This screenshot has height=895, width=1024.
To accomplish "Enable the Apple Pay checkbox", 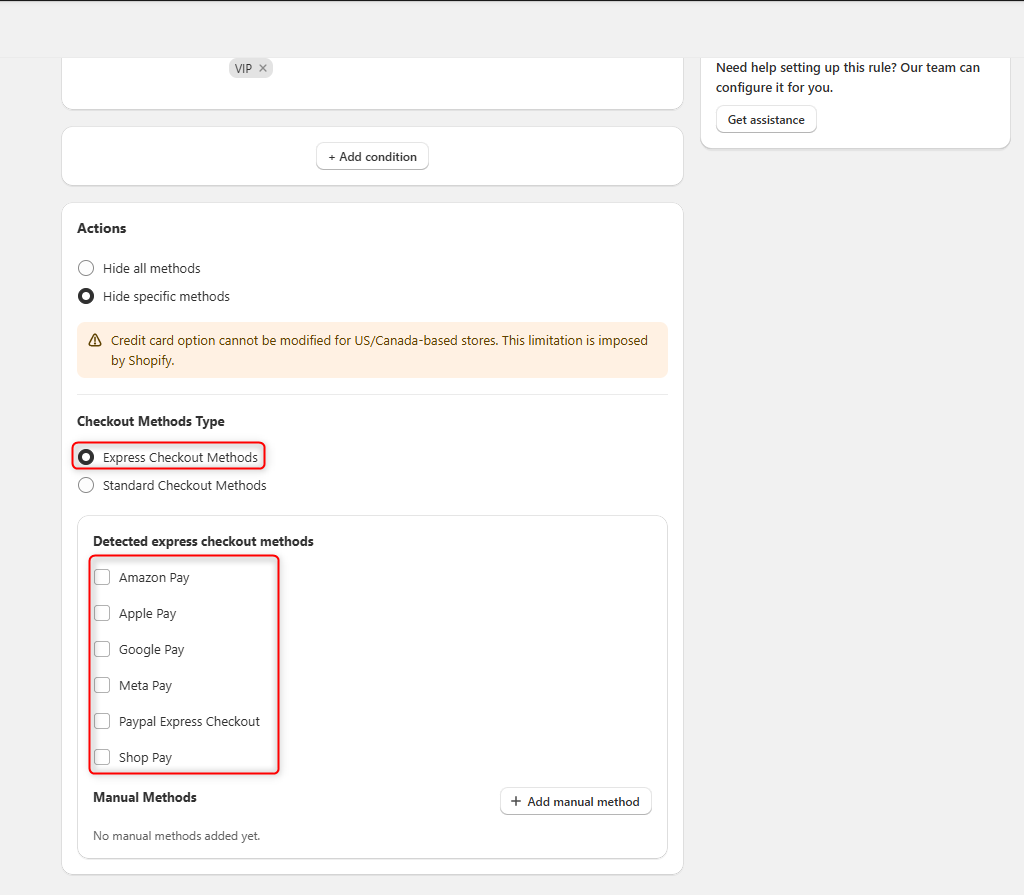I will click(x=102, y=613).
